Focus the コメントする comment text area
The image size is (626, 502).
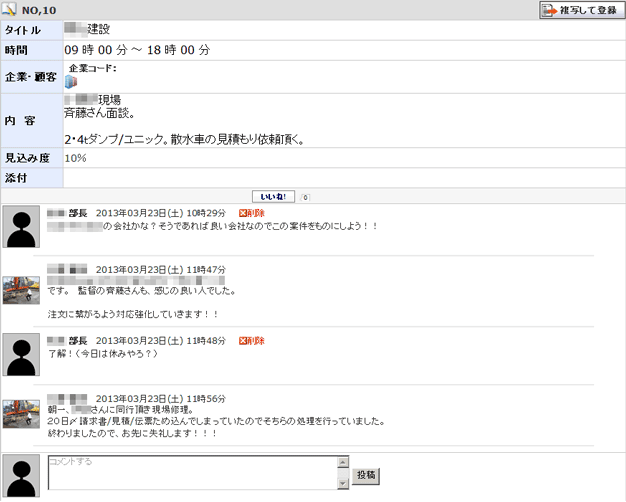click(x=193, y=472)
